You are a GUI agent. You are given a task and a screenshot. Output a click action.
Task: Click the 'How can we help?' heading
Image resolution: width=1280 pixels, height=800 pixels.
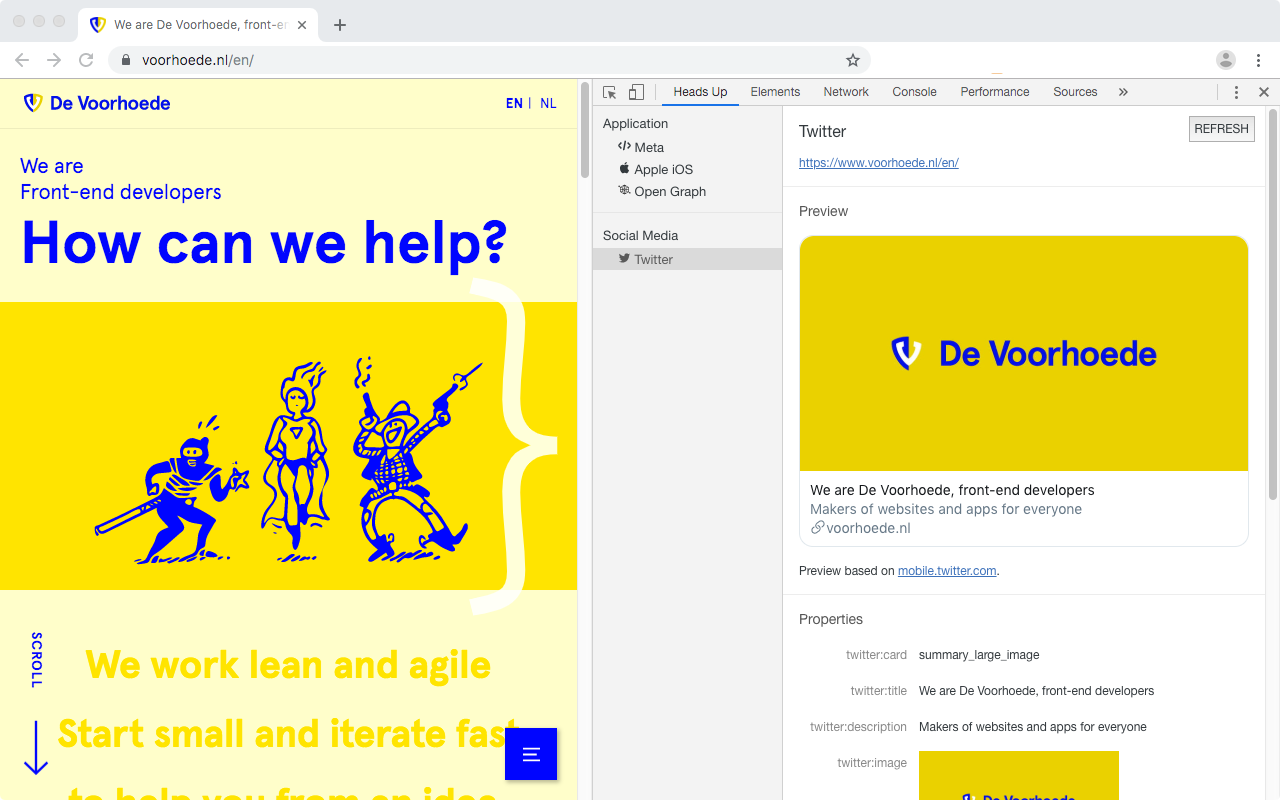264,242
